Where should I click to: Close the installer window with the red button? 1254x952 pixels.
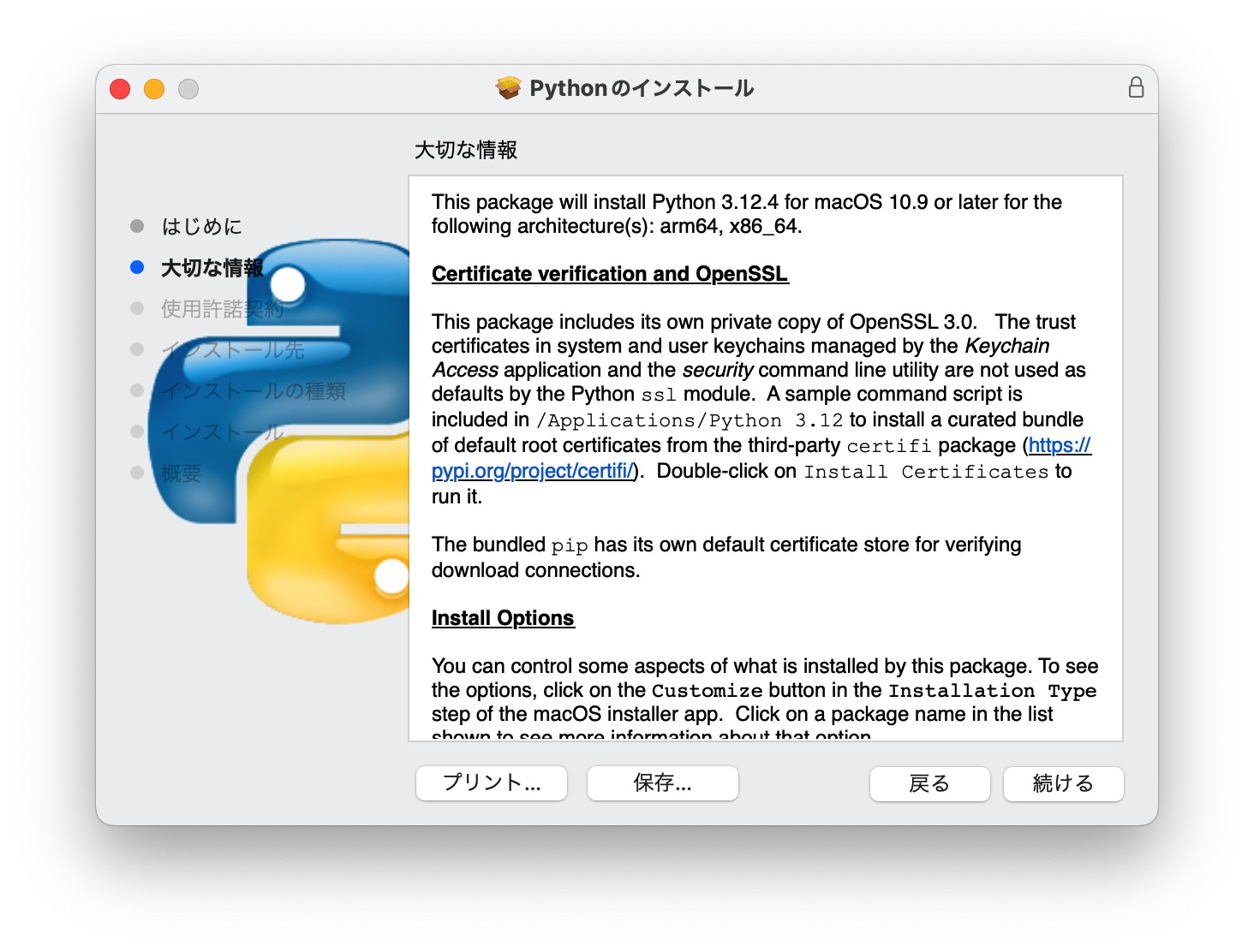120,89
